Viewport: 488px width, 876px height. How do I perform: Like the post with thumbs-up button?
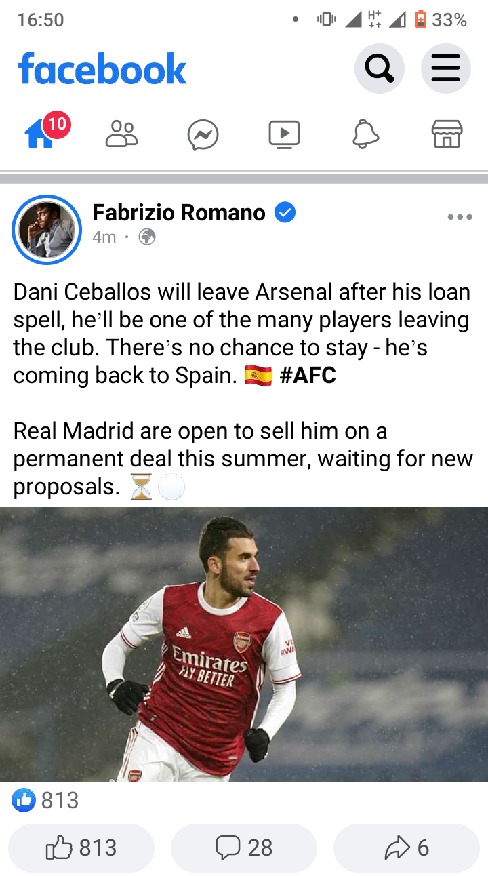[x=82, y=848]
